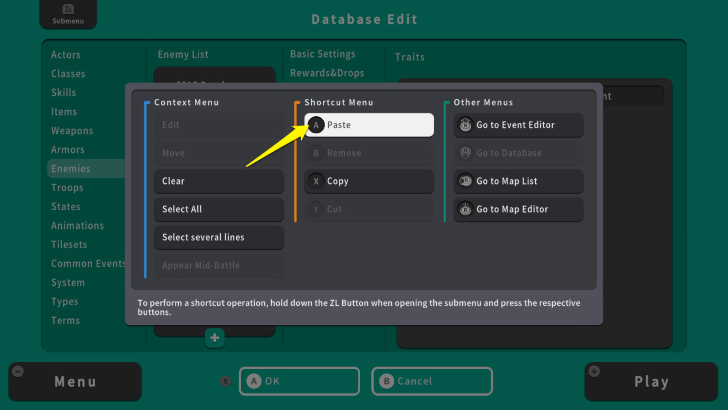Click the Cut shortcut entry
728x410 pixels.
coord(369,209)
